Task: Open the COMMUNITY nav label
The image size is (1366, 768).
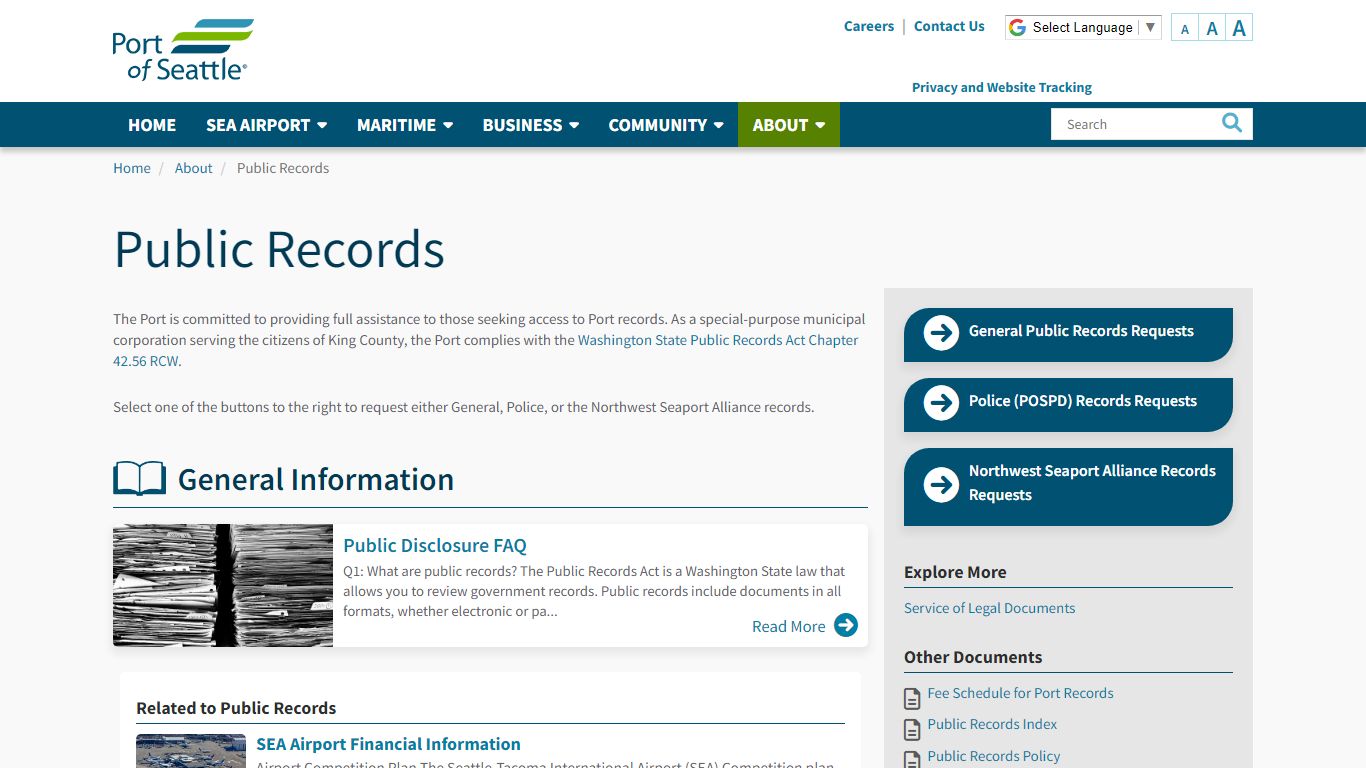Action: click(x=658, y=125)
